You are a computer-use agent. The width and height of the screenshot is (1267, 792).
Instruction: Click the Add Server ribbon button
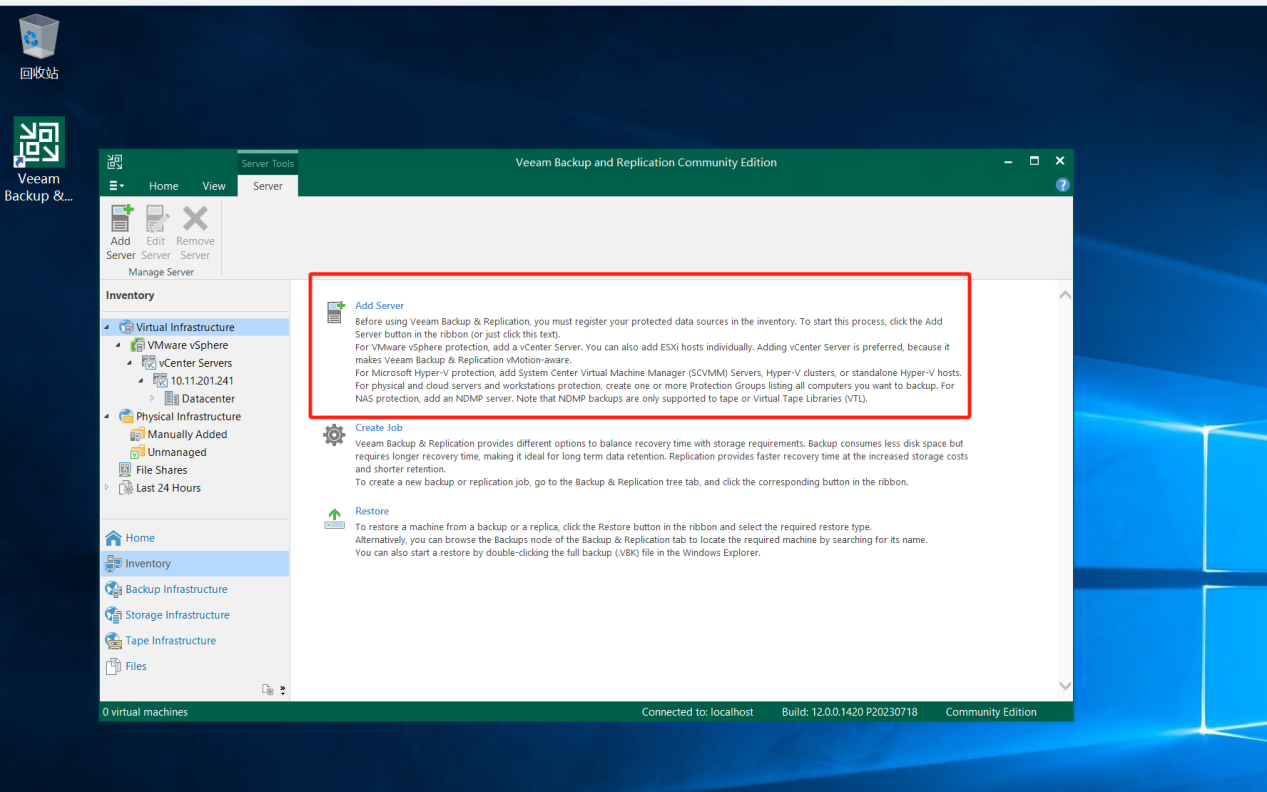pos(121,233)
